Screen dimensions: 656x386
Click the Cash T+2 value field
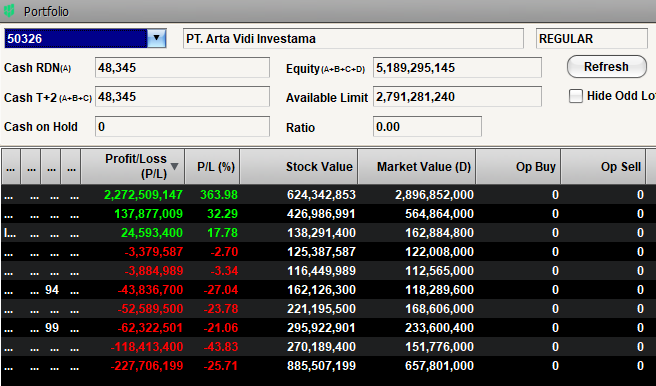tap(182, 97)
